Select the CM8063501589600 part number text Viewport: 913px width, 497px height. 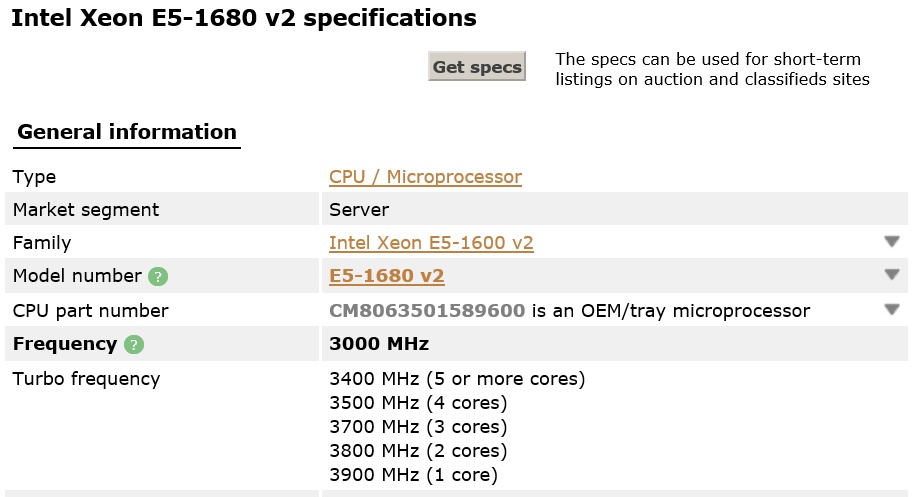click(x=427, y=311)
